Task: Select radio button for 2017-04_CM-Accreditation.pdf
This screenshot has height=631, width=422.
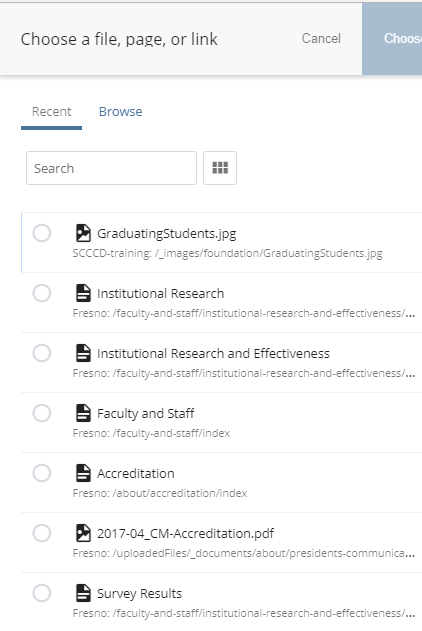Action: point(42,533)
